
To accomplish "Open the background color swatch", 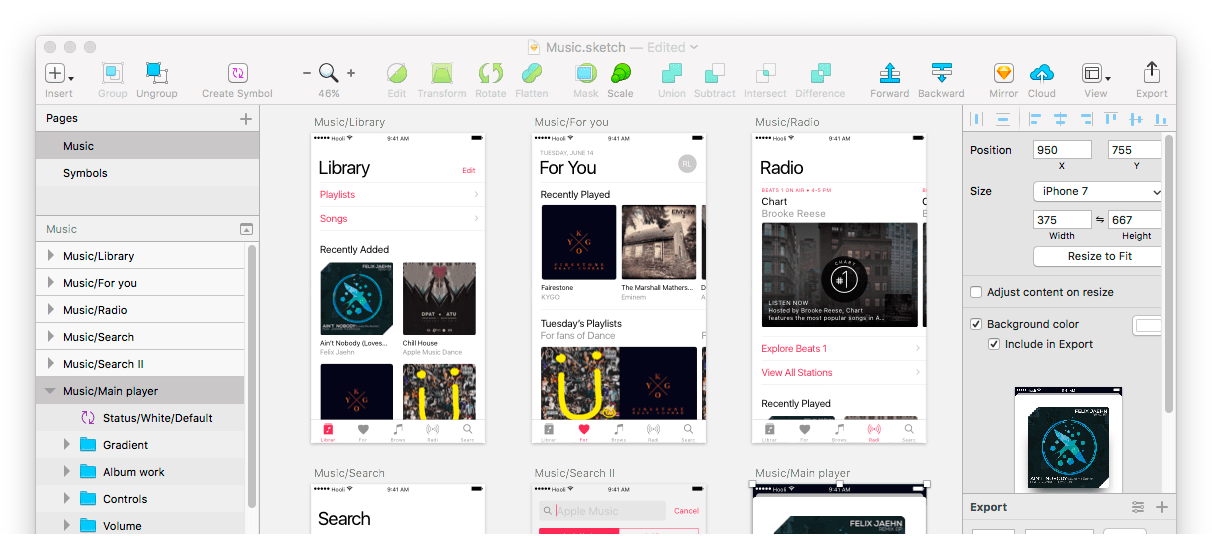I will coord(1148,325).
